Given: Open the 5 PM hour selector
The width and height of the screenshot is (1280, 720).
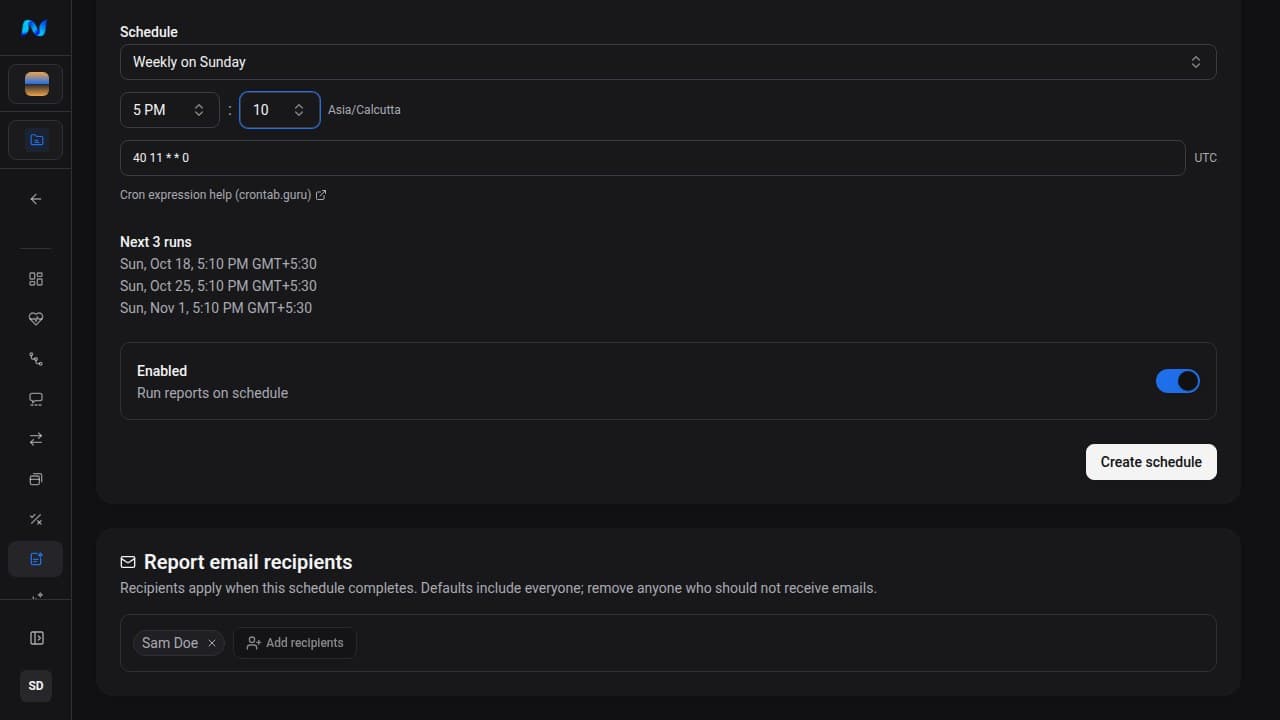Looking at the screenshot, I should point(170,110).
